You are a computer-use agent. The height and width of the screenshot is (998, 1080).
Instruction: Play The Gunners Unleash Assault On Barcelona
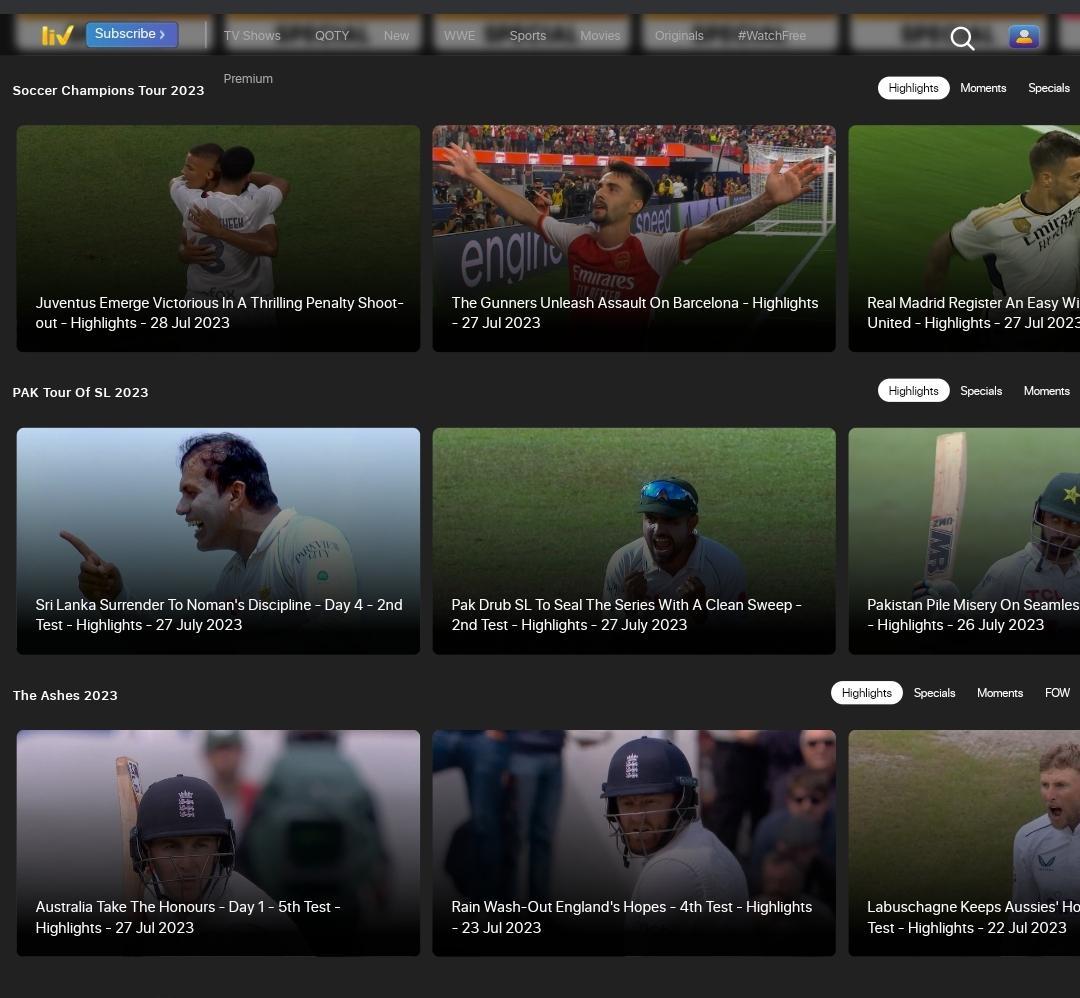[634, 238]
